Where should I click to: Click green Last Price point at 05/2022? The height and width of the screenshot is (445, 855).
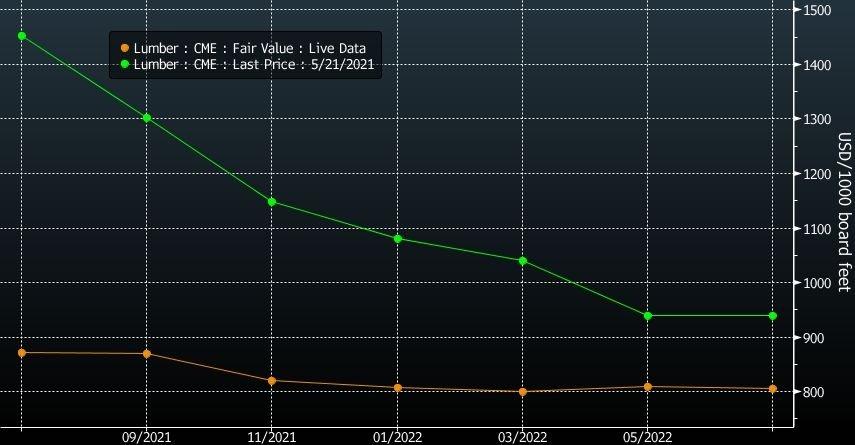pos(648,316)
